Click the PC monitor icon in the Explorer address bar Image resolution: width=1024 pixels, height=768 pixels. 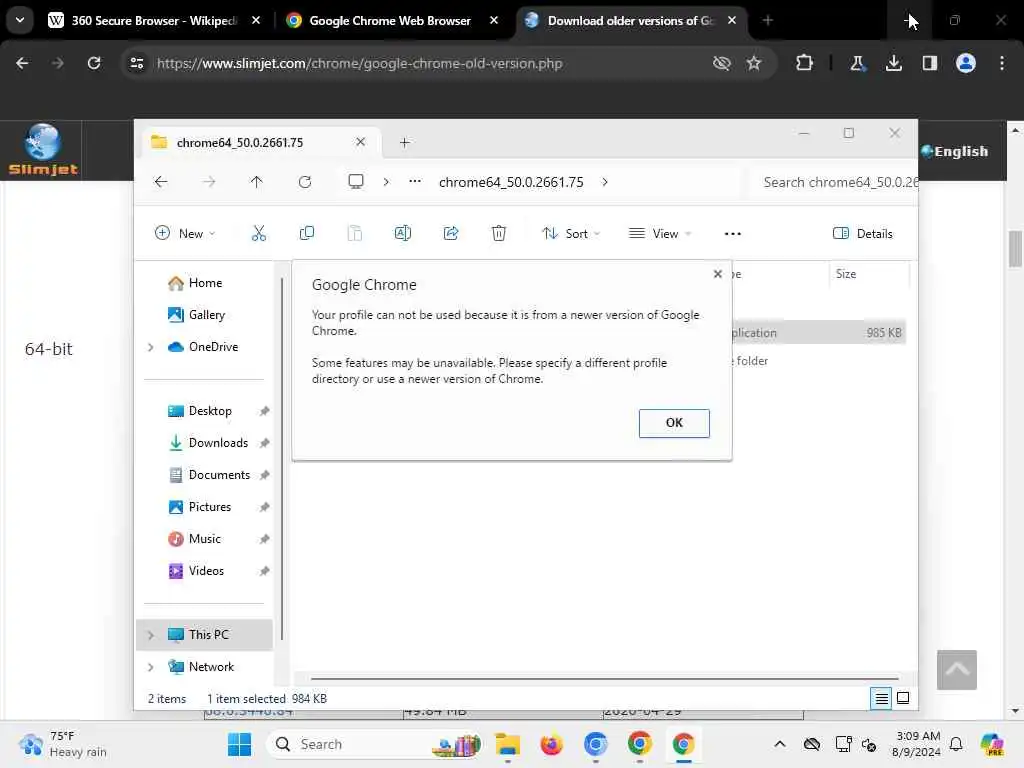click(355, 182)
